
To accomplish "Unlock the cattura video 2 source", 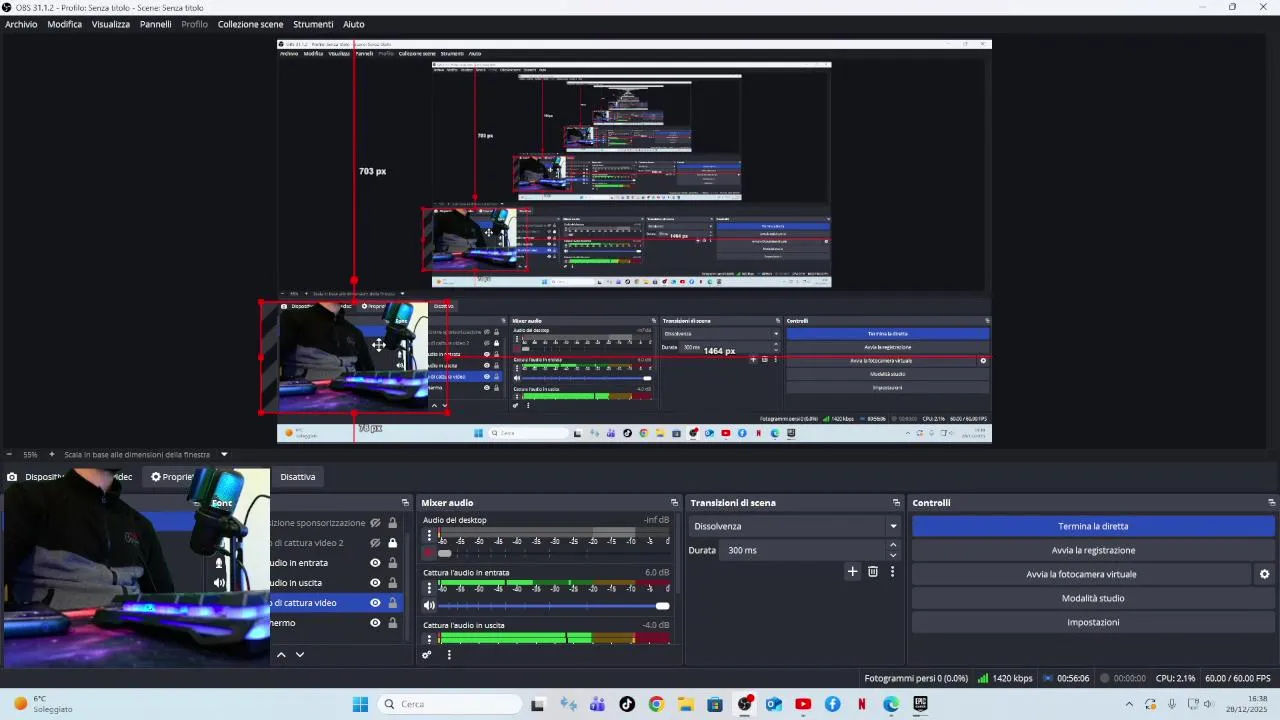I will tap(392, 543).
